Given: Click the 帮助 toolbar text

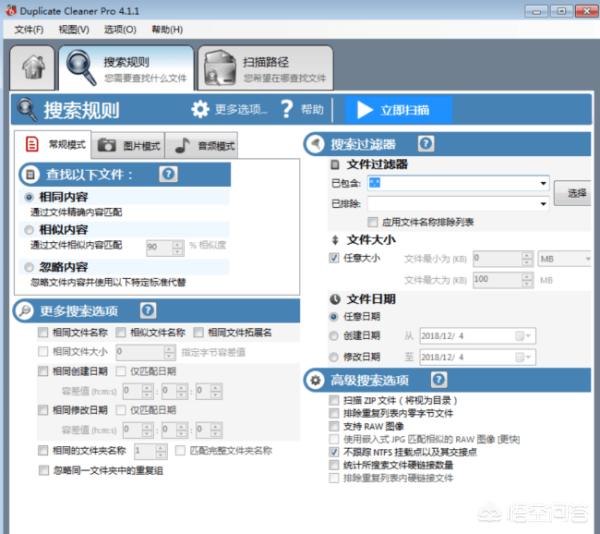Looking at the screenshot, I should 312,109.
